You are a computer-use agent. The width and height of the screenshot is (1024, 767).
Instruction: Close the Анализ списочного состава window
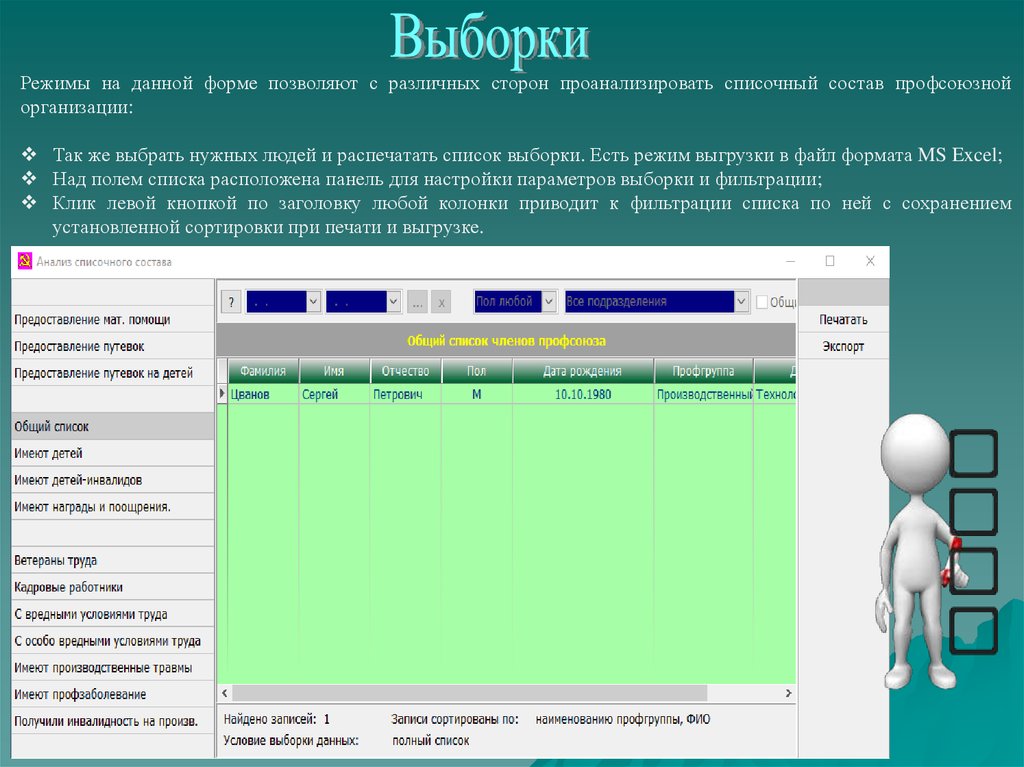coord(870,261)
